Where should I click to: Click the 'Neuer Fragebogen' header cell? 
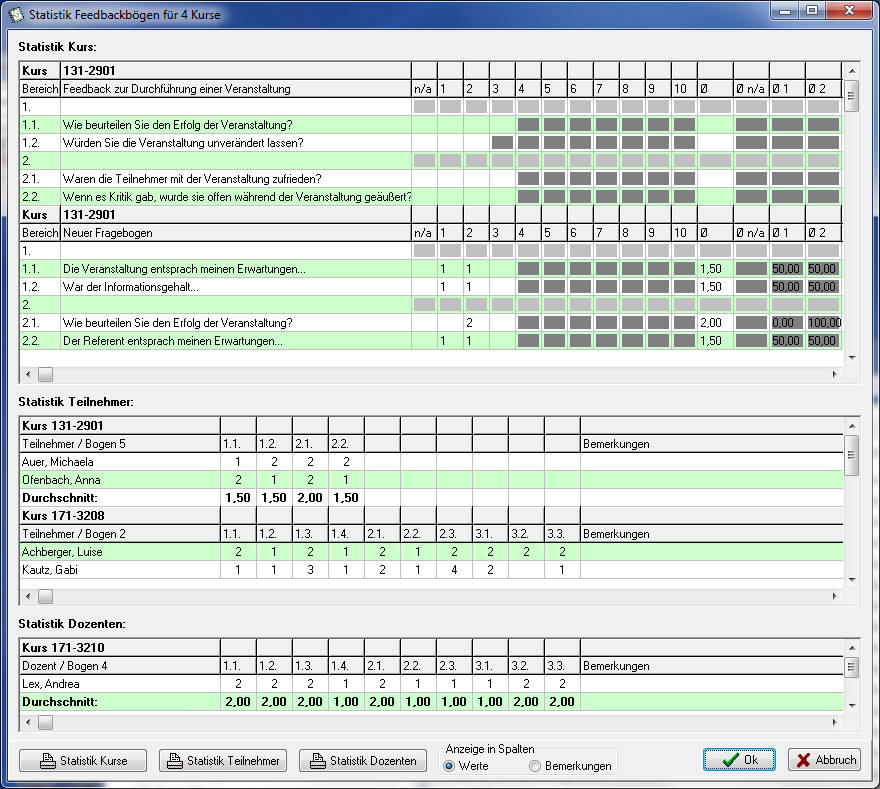tap(236, 233)
